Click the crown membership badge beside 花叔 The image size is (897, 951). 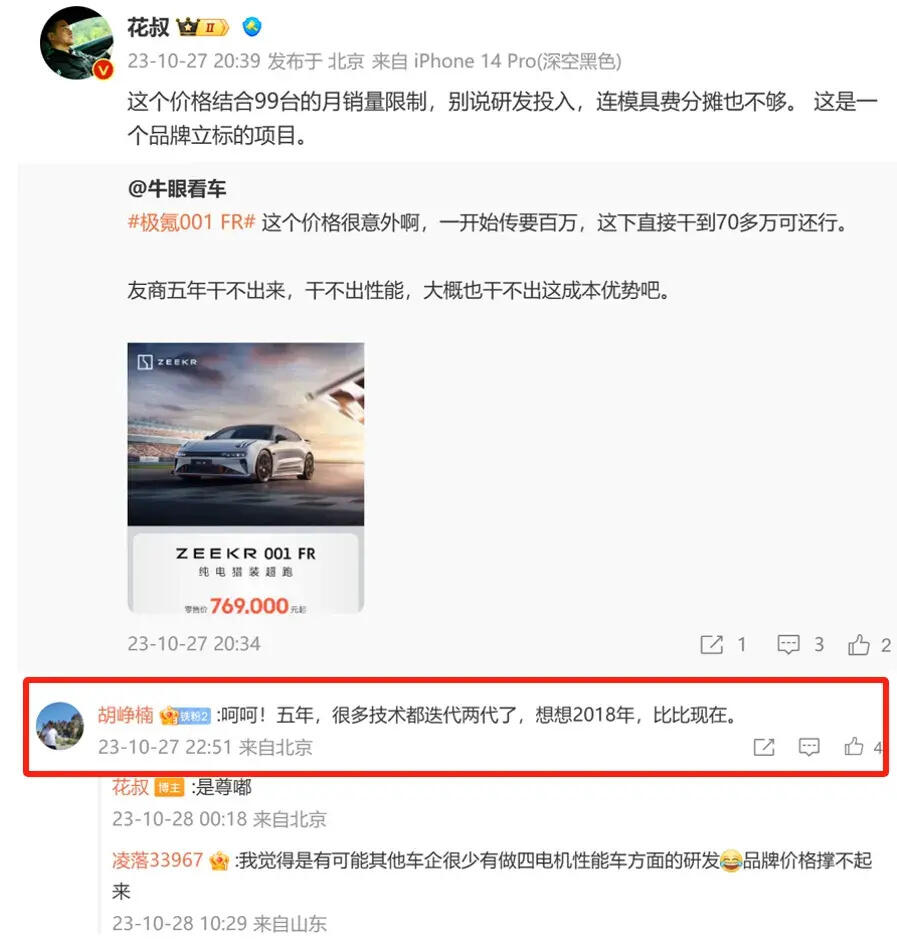click(203, 27)
